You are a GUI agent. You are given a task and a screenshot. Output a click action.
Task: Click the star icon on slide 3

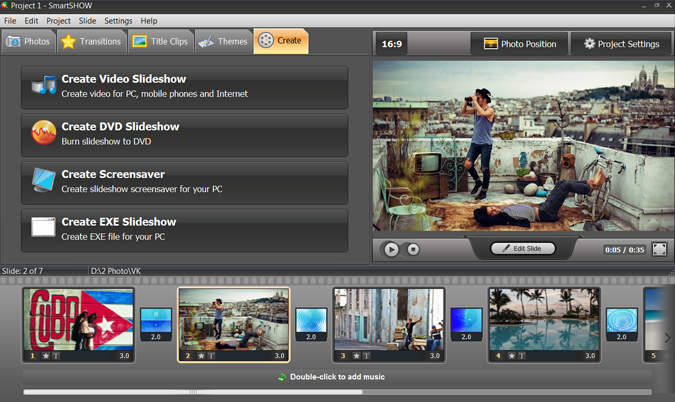[x=356, y=356]
